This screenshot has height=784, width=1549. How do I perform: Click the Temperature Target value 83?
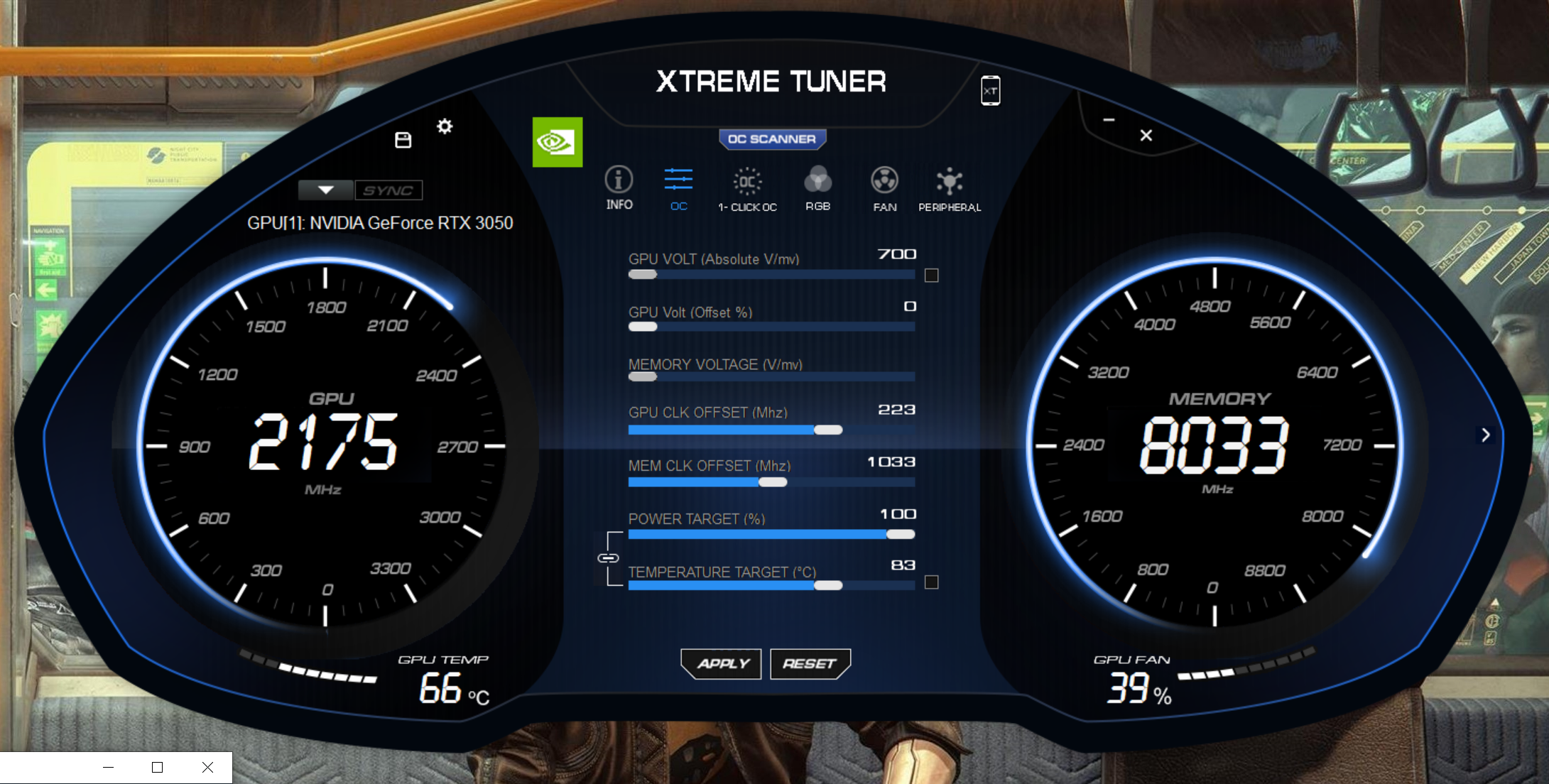903,565
